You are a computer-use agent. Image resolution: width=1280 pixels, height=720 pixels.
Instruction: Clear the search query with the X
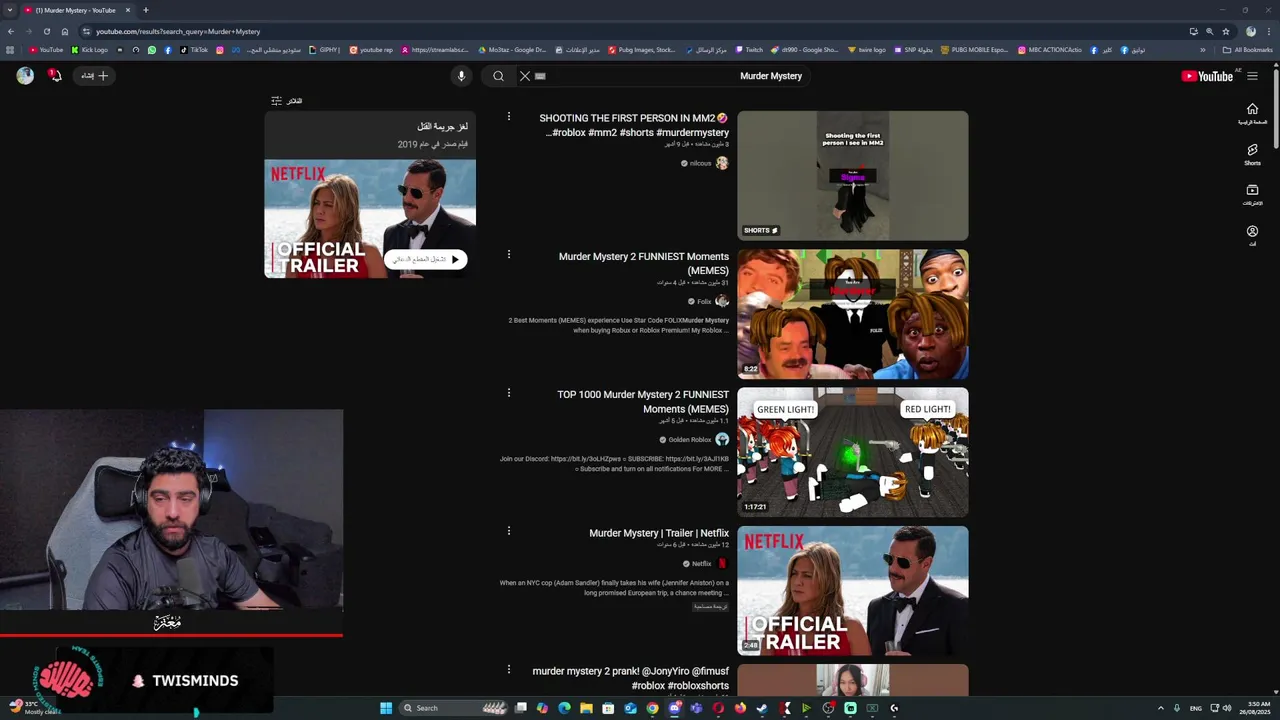(524, 76)
